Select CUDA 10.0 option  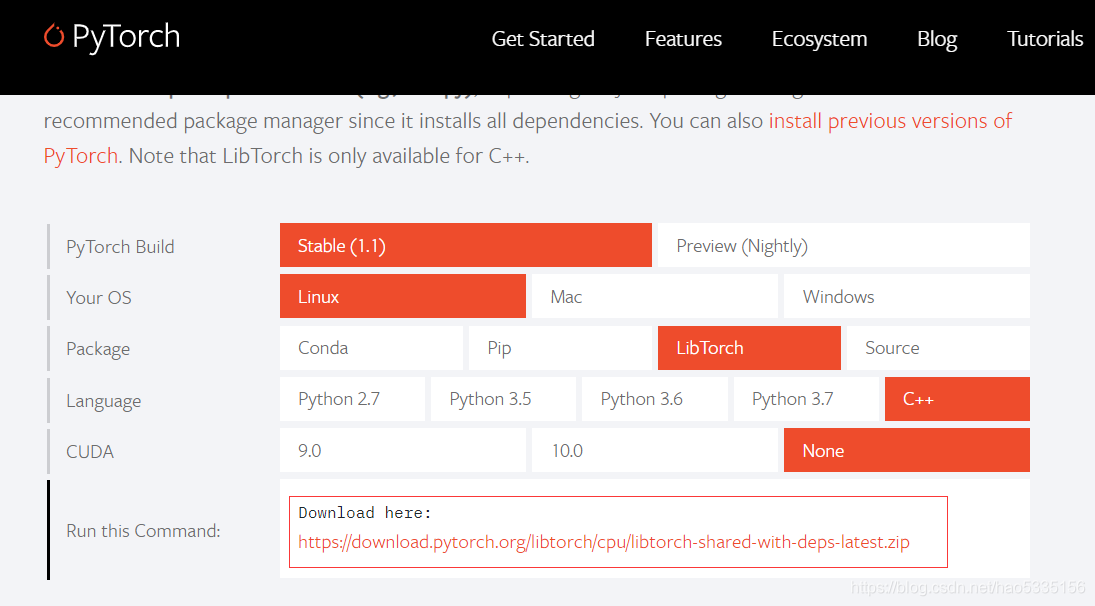(654, 450)
